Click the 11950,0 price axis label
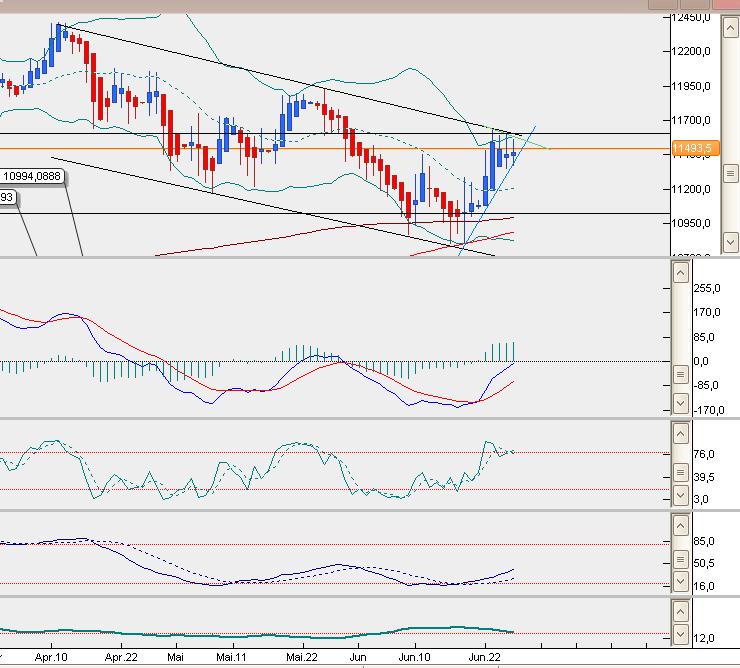Image resolution: width=740 pixels, height=668 pixels. (690, 86)
